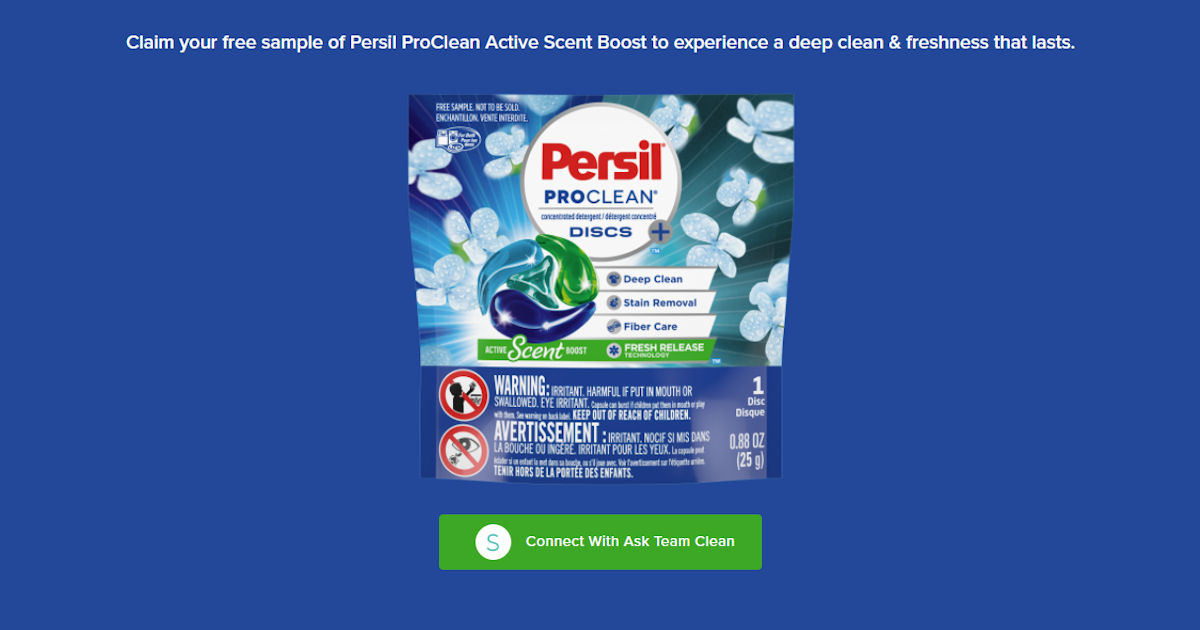This screenshot has width=1200, height=630.
Task: Select the Stain Removal icon on package
Action: click(614, 302)
